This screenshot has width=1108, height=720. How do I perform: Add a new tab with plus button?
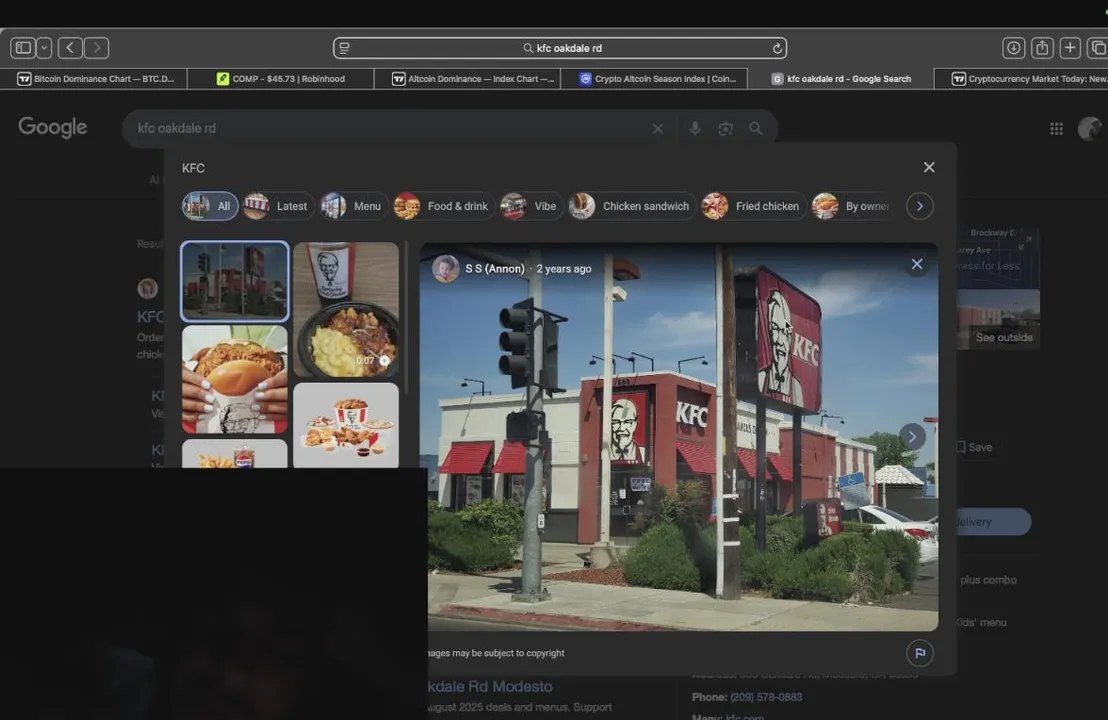1070,48
